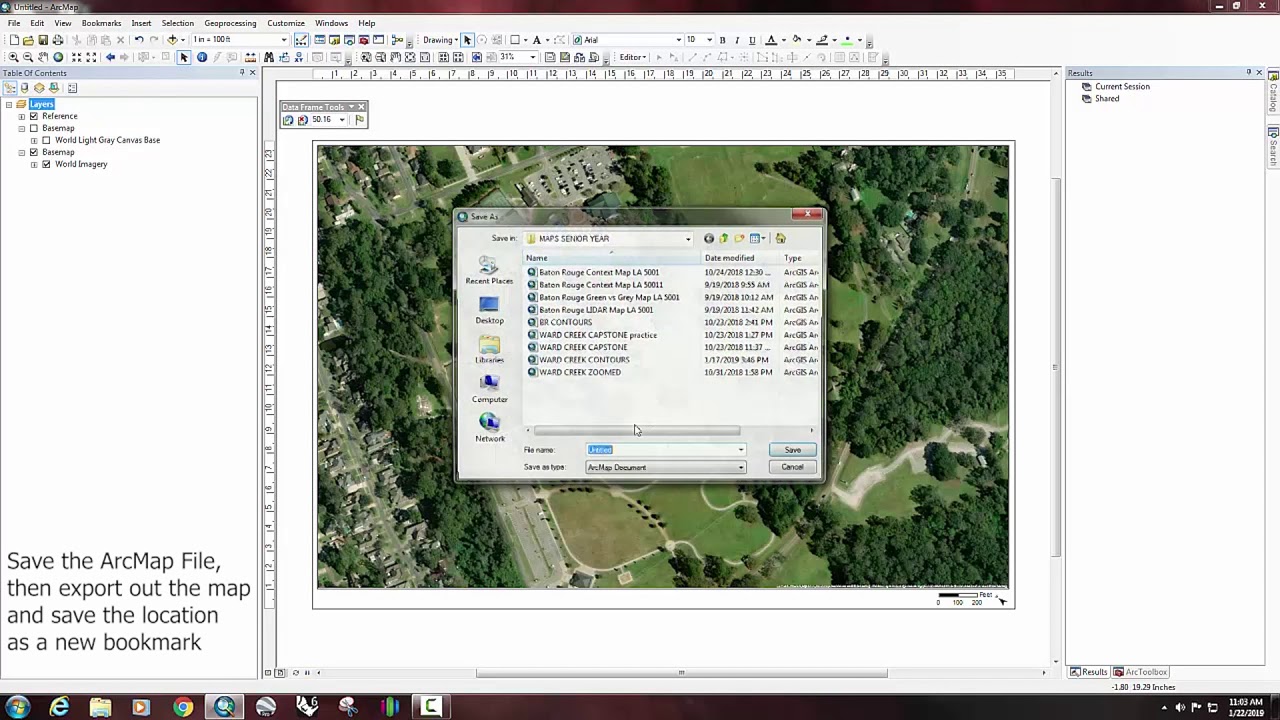The image size is (1280, 720).
Task: Click the Full Extent globe icon
Action: pos(58,57)
